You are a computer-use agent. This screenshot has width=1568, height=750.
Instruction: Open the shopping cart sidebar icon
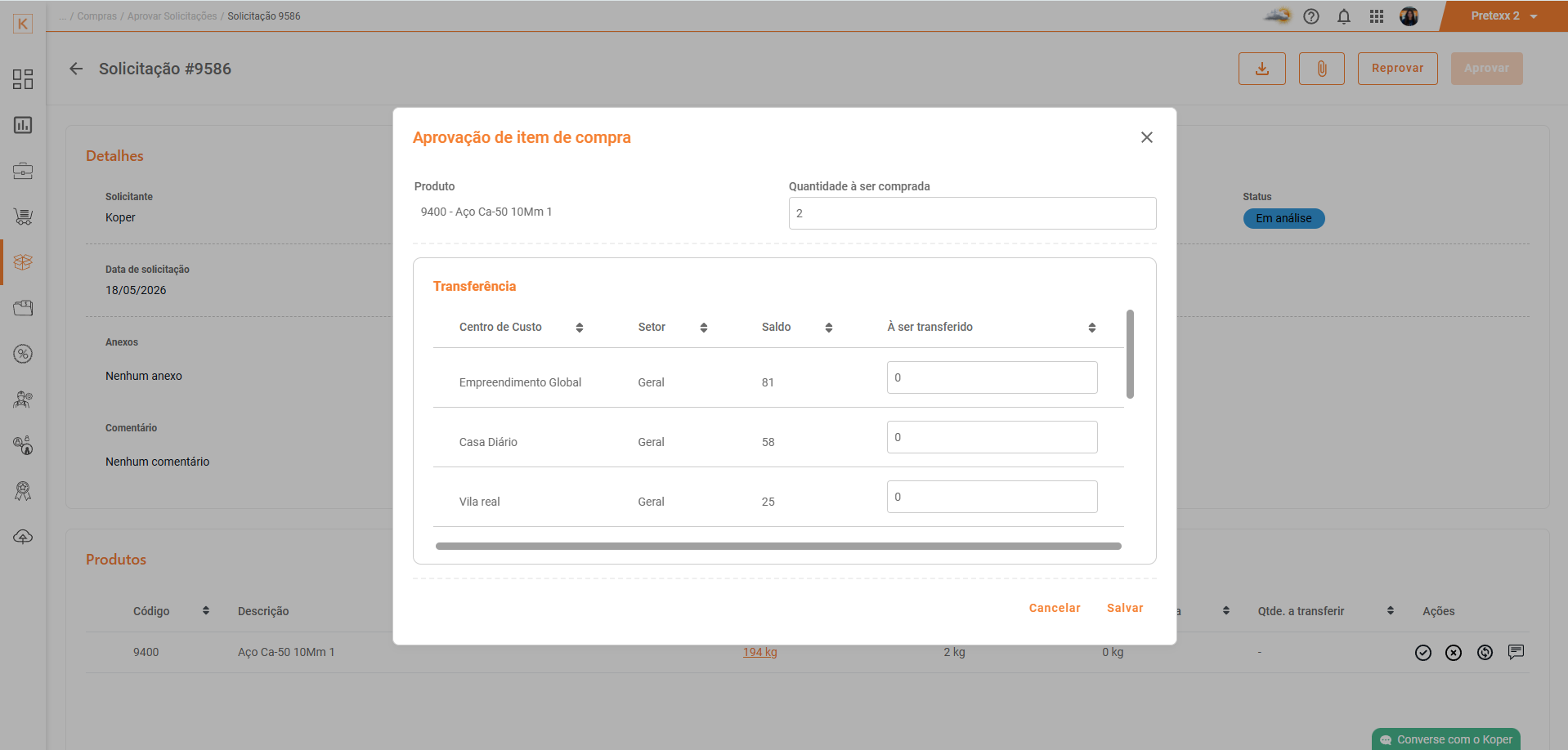coord(23,217)
